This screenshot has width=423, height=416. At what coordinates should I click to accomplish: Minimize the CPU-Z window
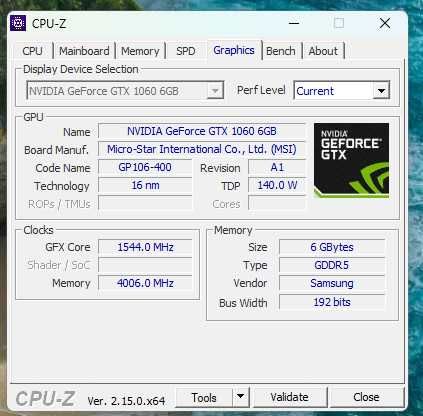click(294, 23)
